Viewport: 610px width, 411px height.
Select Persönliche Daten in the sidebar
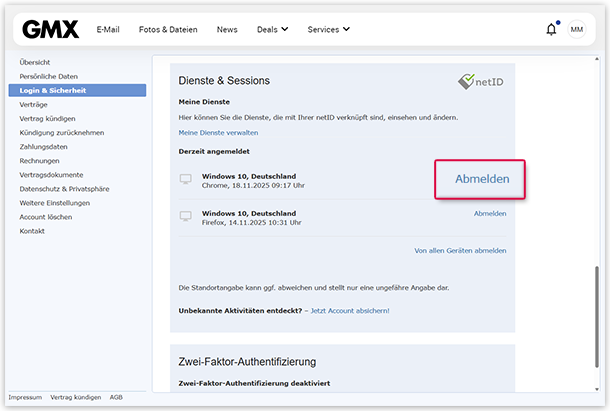pos(49,76)
